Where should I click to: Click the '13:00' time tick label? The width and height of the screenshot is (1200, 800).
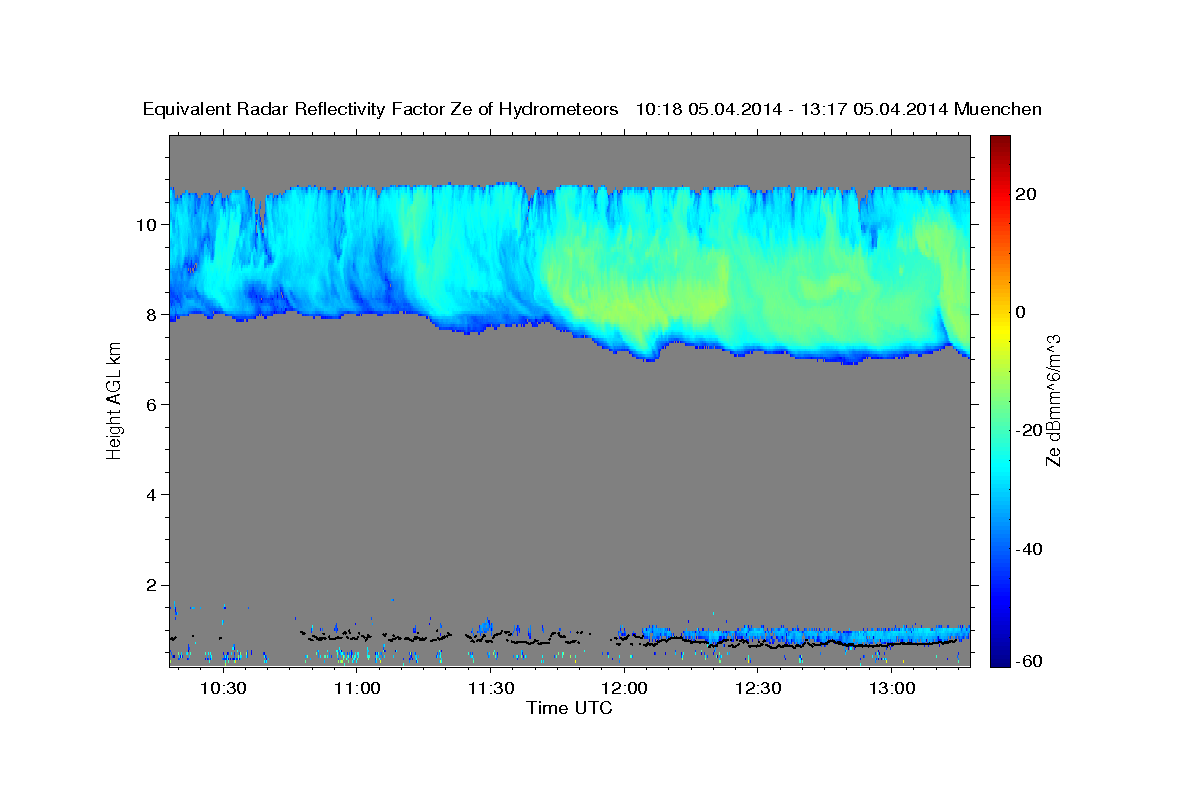pos(892,689)
